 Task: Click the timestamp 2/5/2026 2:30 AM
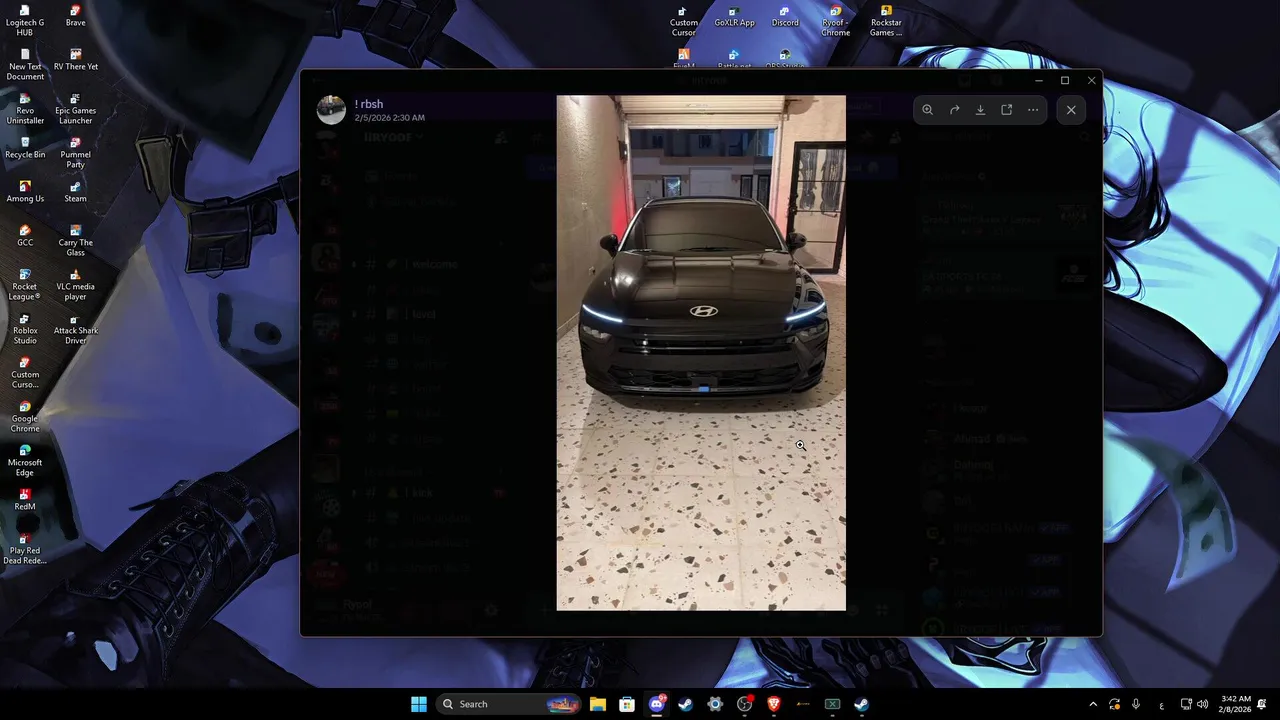[x=389, y=118]
